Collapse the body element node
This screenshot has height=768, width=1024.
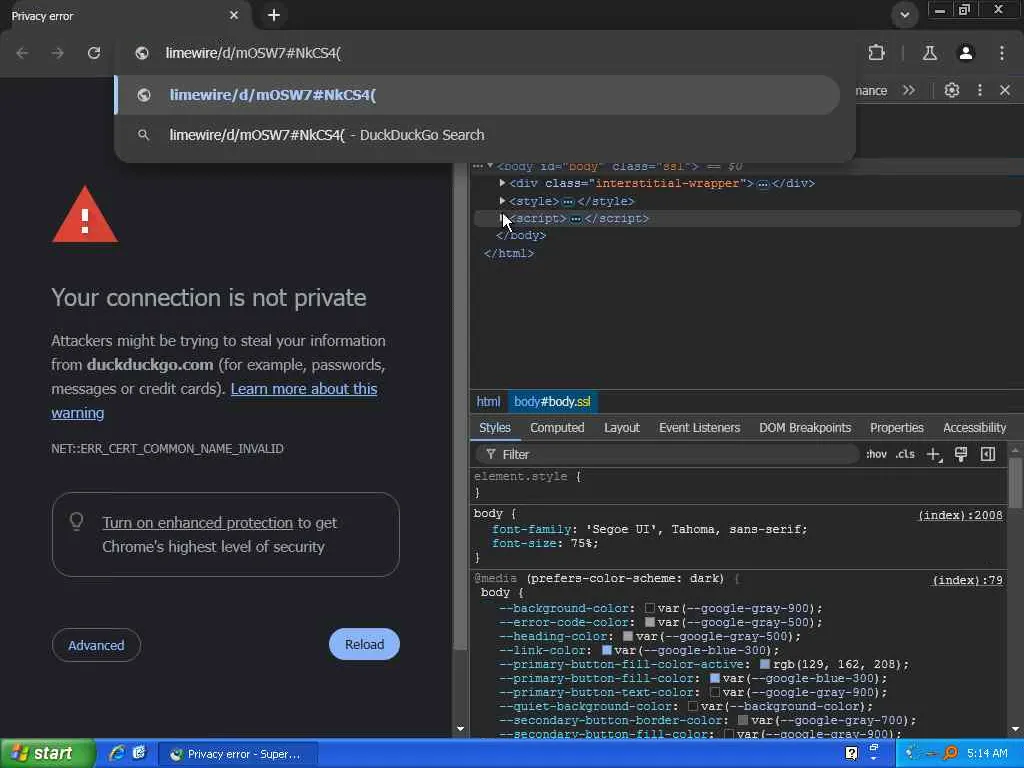point(490,166)
